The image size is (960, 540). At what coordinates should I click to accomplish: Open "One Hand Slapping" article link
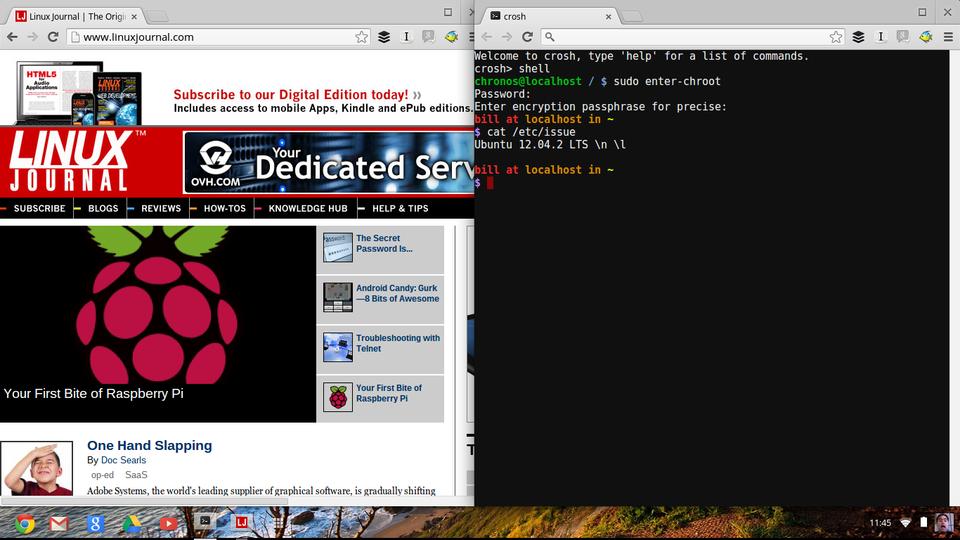(x=149, y=445)
